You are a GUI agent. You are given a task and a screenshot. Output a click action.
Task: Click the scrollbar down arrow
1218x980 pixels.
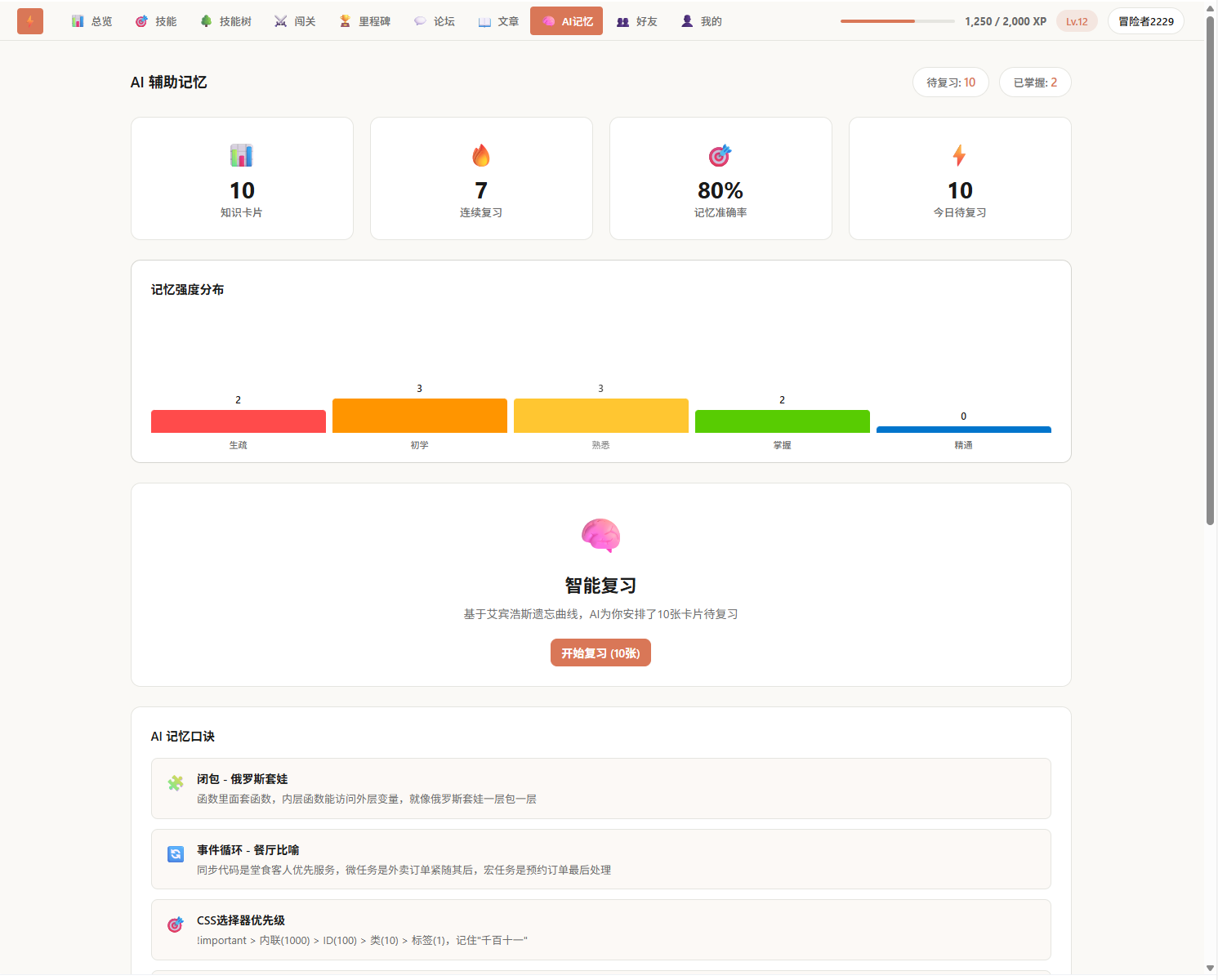pyautogui.click(x=1211, y=969)
